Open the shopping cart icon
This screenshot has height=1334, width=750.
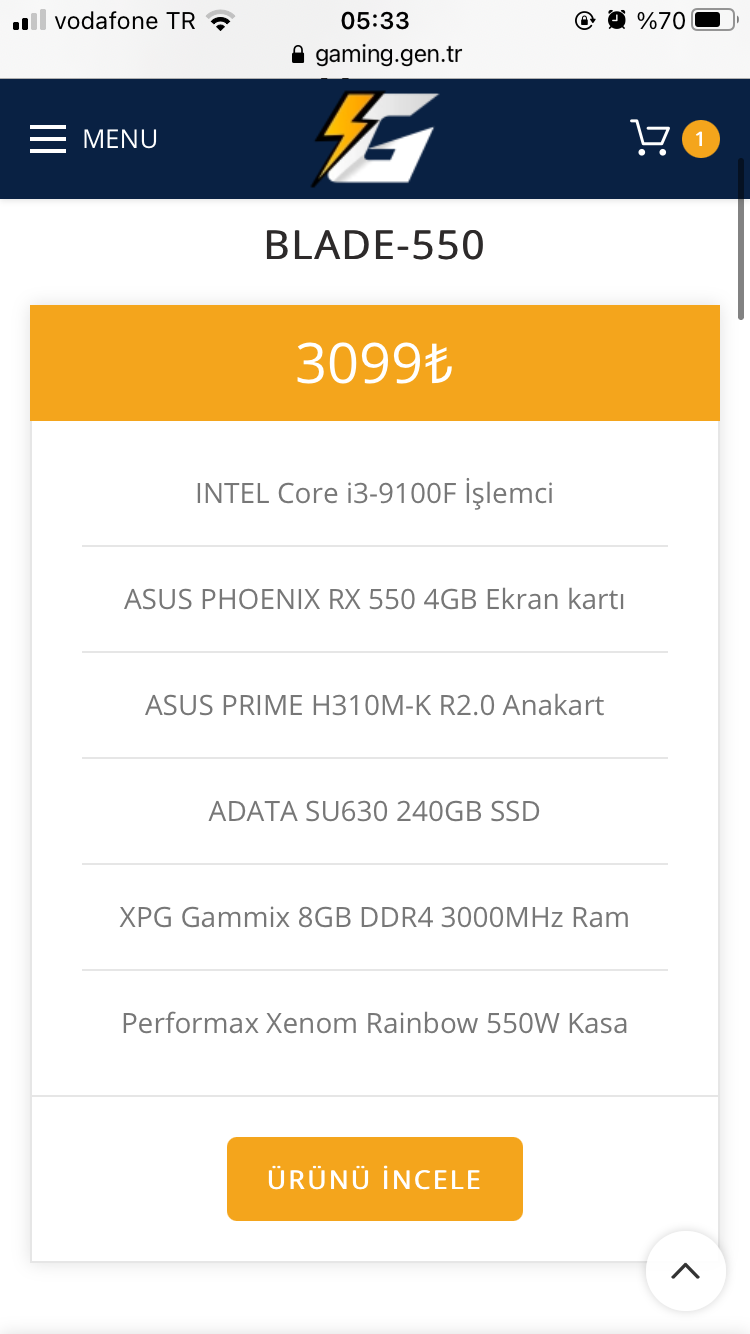[650, 138]
